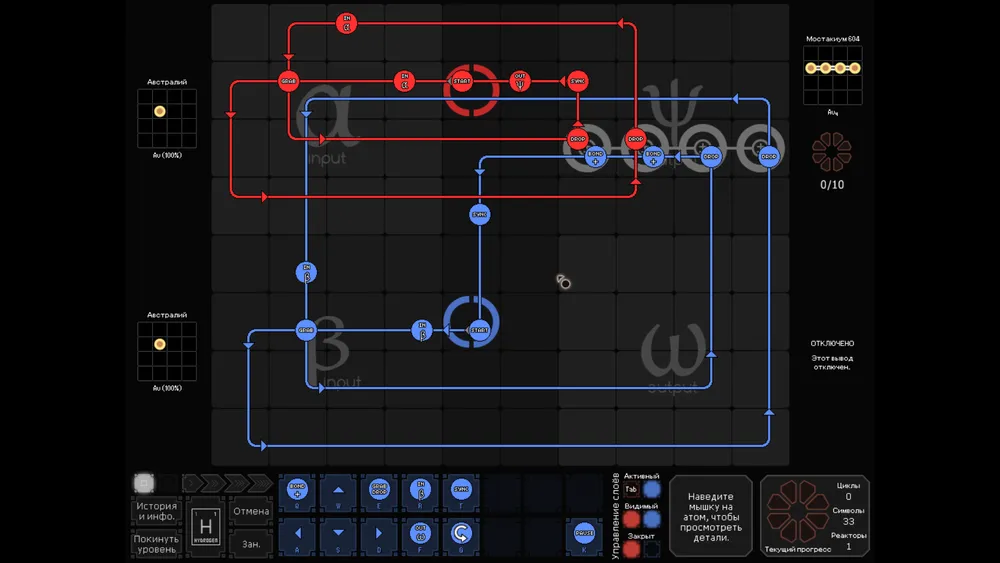Screen dimensions: 1000x563
Task: Click blue DROP node next to BOND+
Action: point(711,156)
